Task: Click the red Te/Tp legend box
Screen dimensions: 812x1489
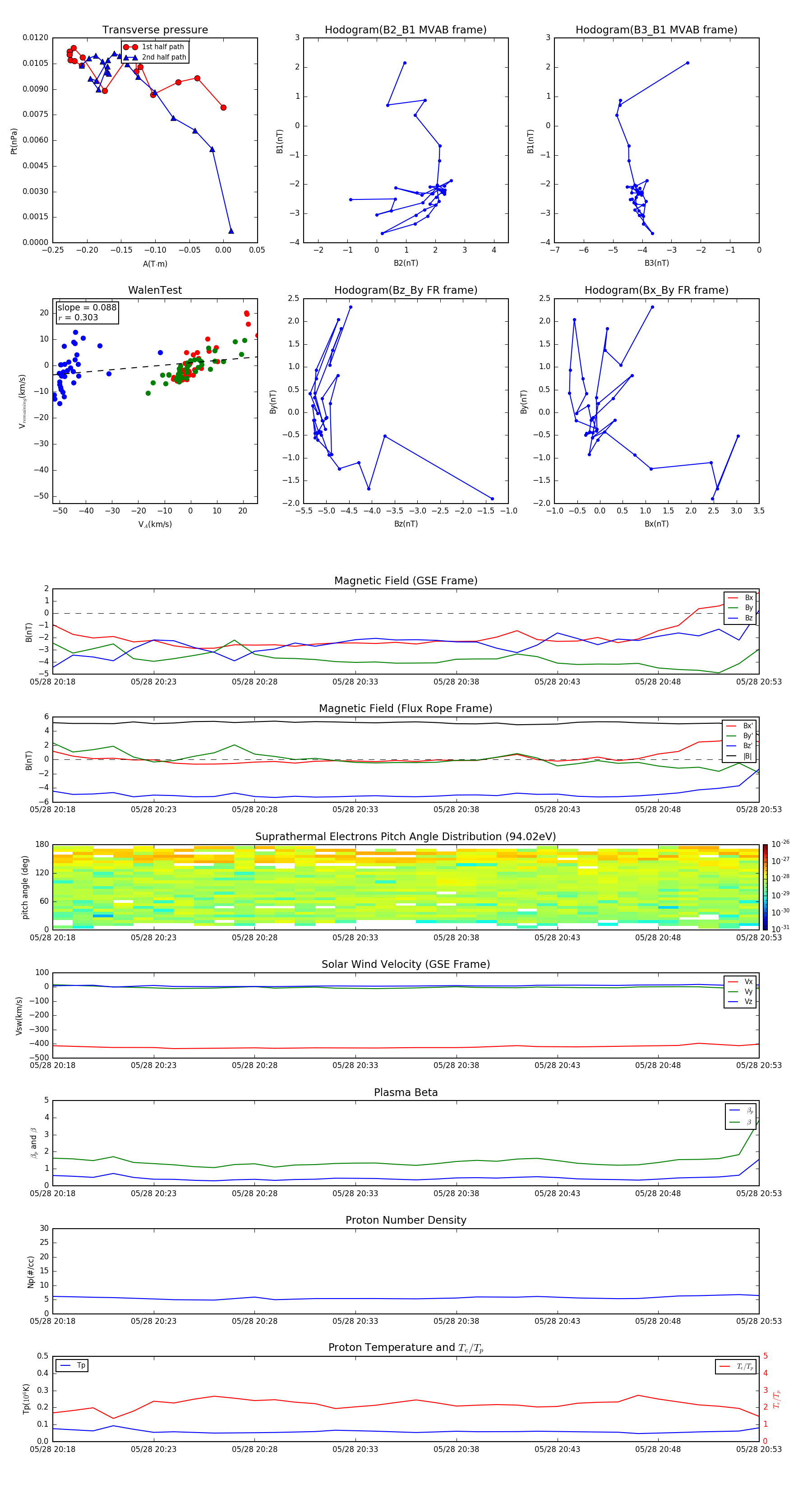Action: (x=736, y=1366)
